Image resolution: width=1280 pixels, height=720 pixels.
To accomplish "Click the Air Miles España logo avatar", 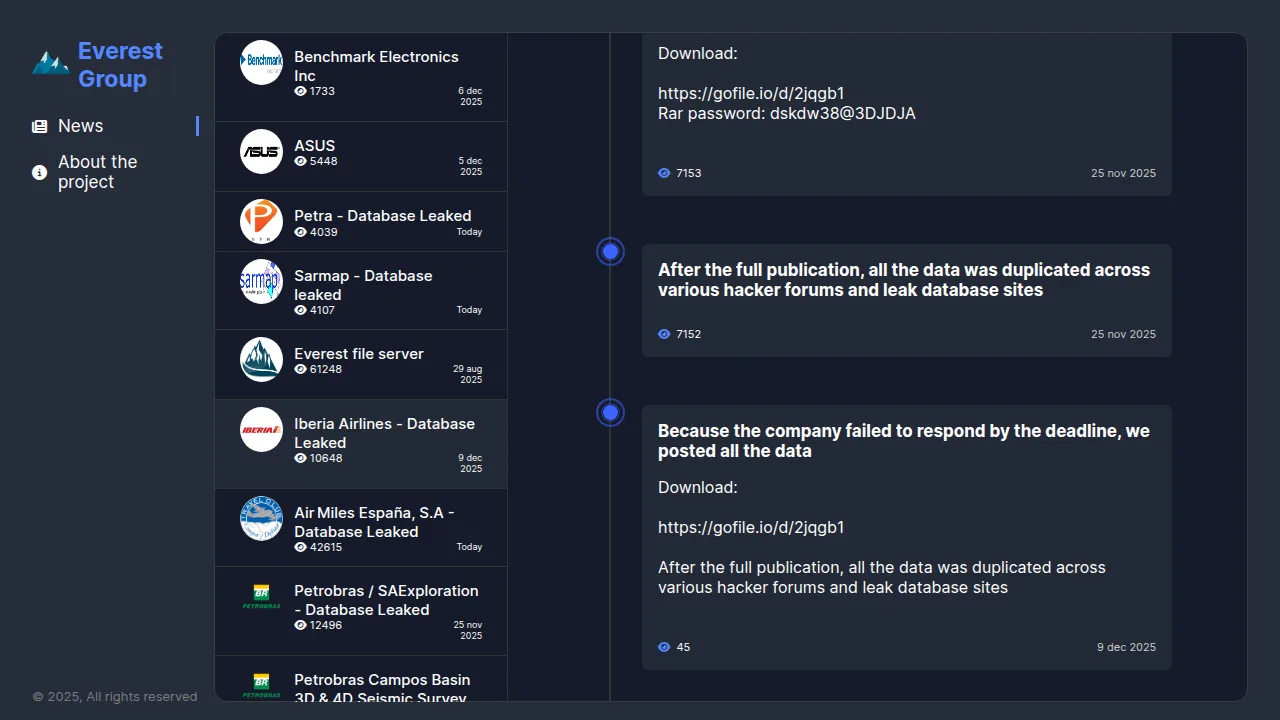I will [261, 518].
